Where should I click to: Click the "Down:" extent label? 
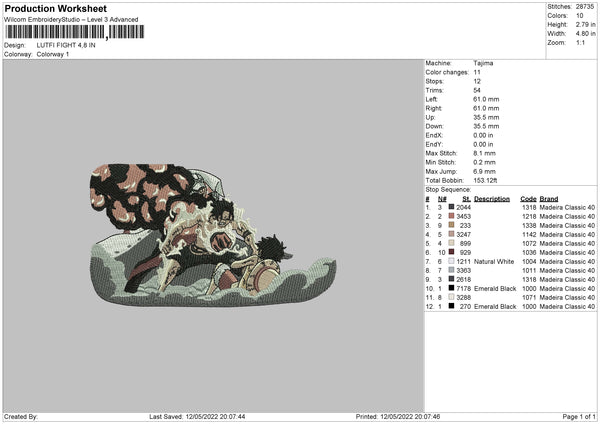click(x=434, y=126)
